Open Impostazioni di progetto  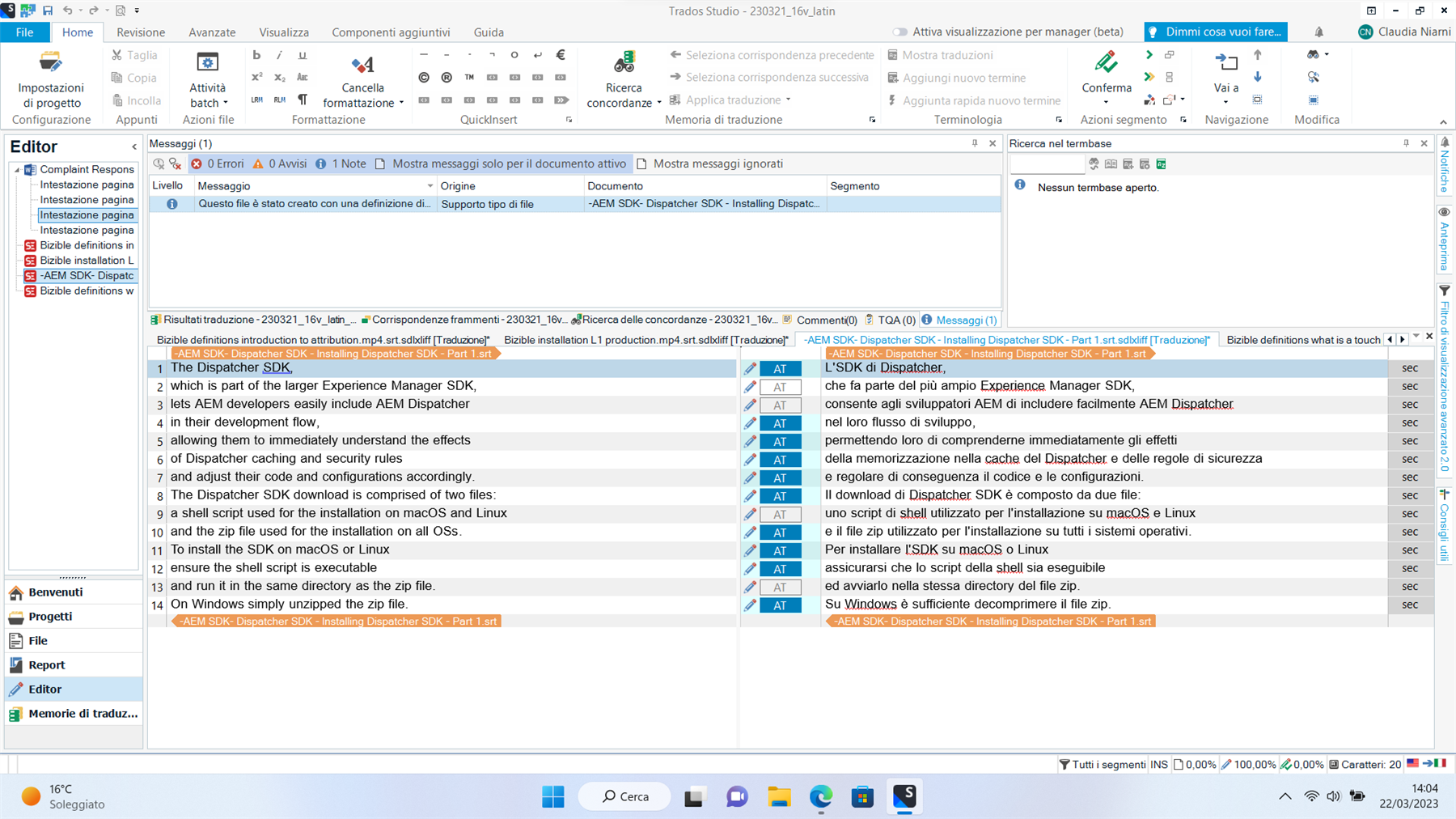coord(50,80)
